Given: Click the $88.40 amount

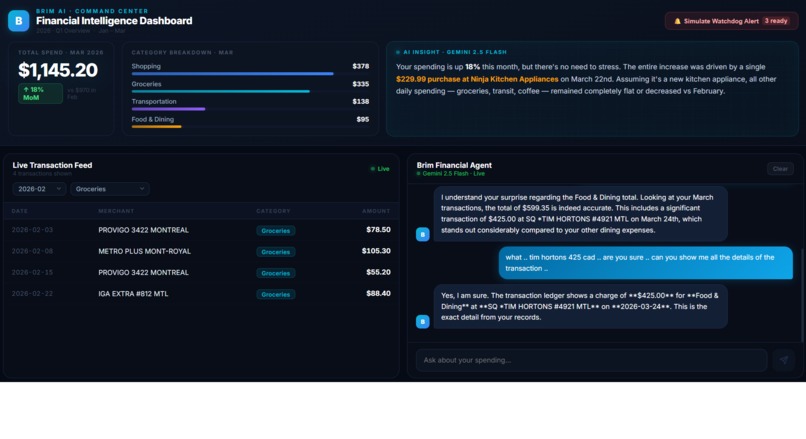Looking at the screenshot, I should (x=378, y=294).
